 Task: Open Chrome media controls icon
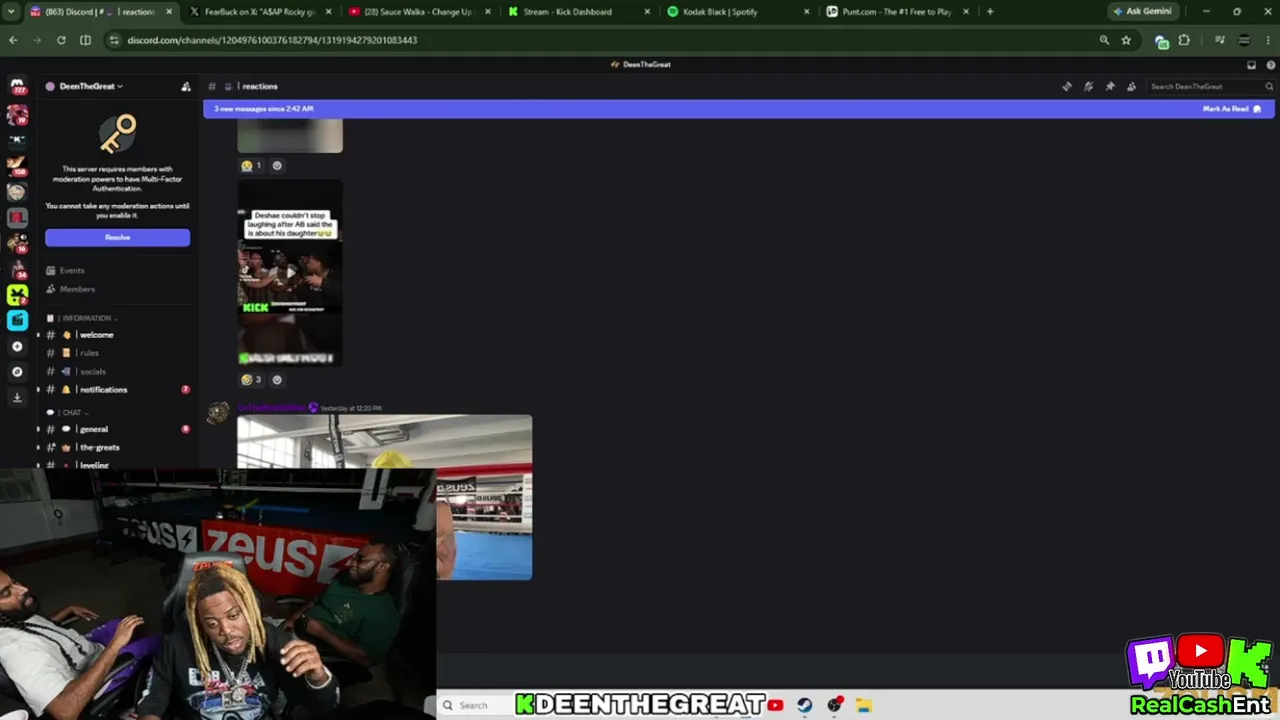click(1220, 40)
